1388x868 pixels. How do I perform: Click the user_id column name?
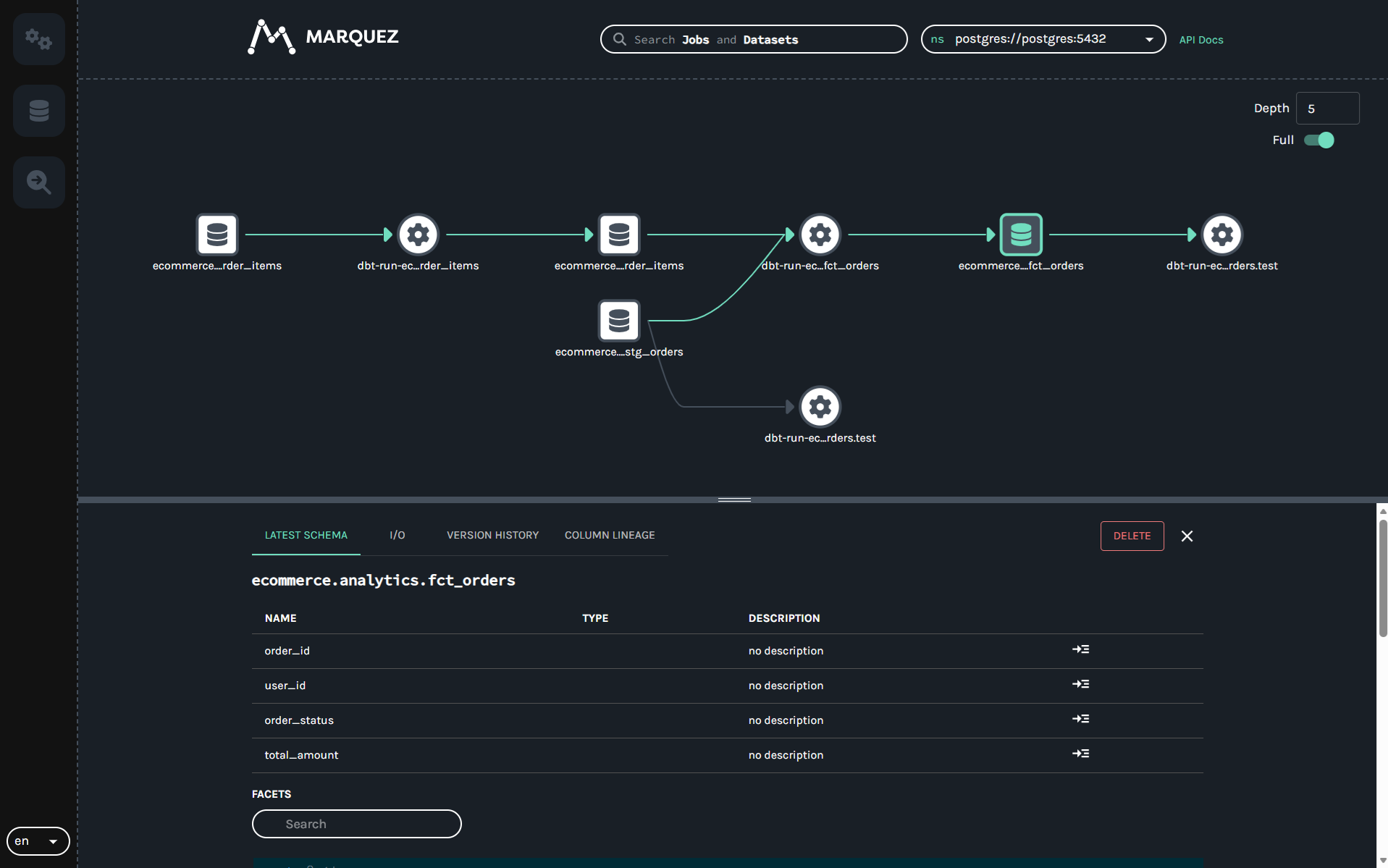click(x=285, y=686)
